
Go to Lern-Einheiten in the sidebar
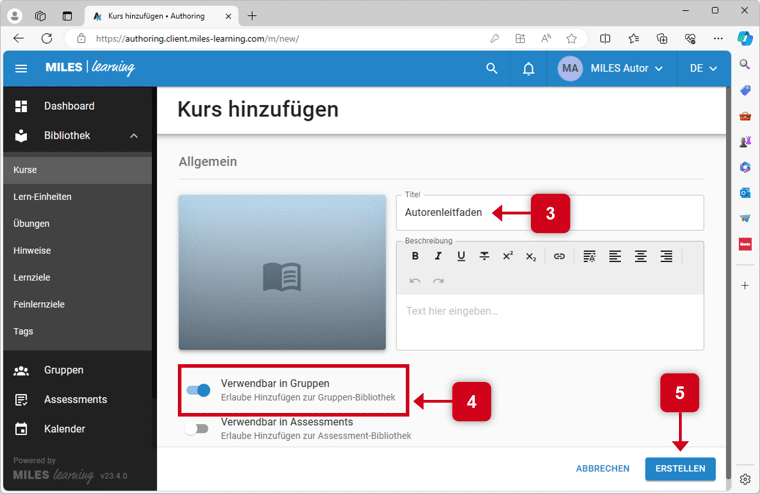42,197
